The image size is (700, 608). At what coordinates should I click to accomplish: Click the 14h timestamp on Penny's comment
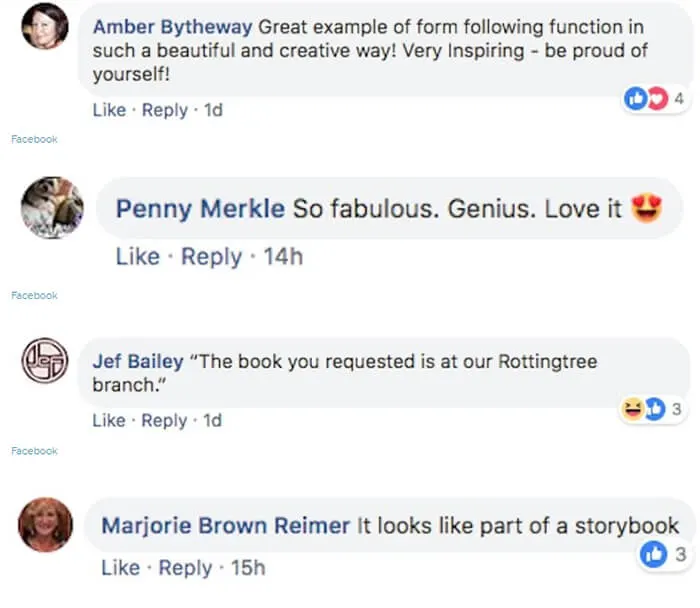tap(283, 257)
